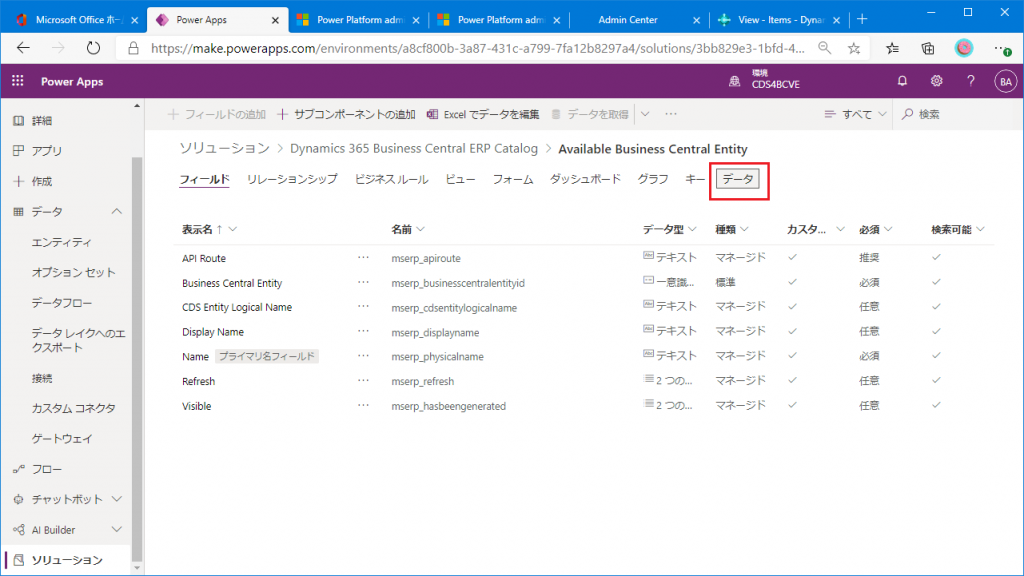
Task: Switch to Microsoft Office browser tab
Action: 77,20
